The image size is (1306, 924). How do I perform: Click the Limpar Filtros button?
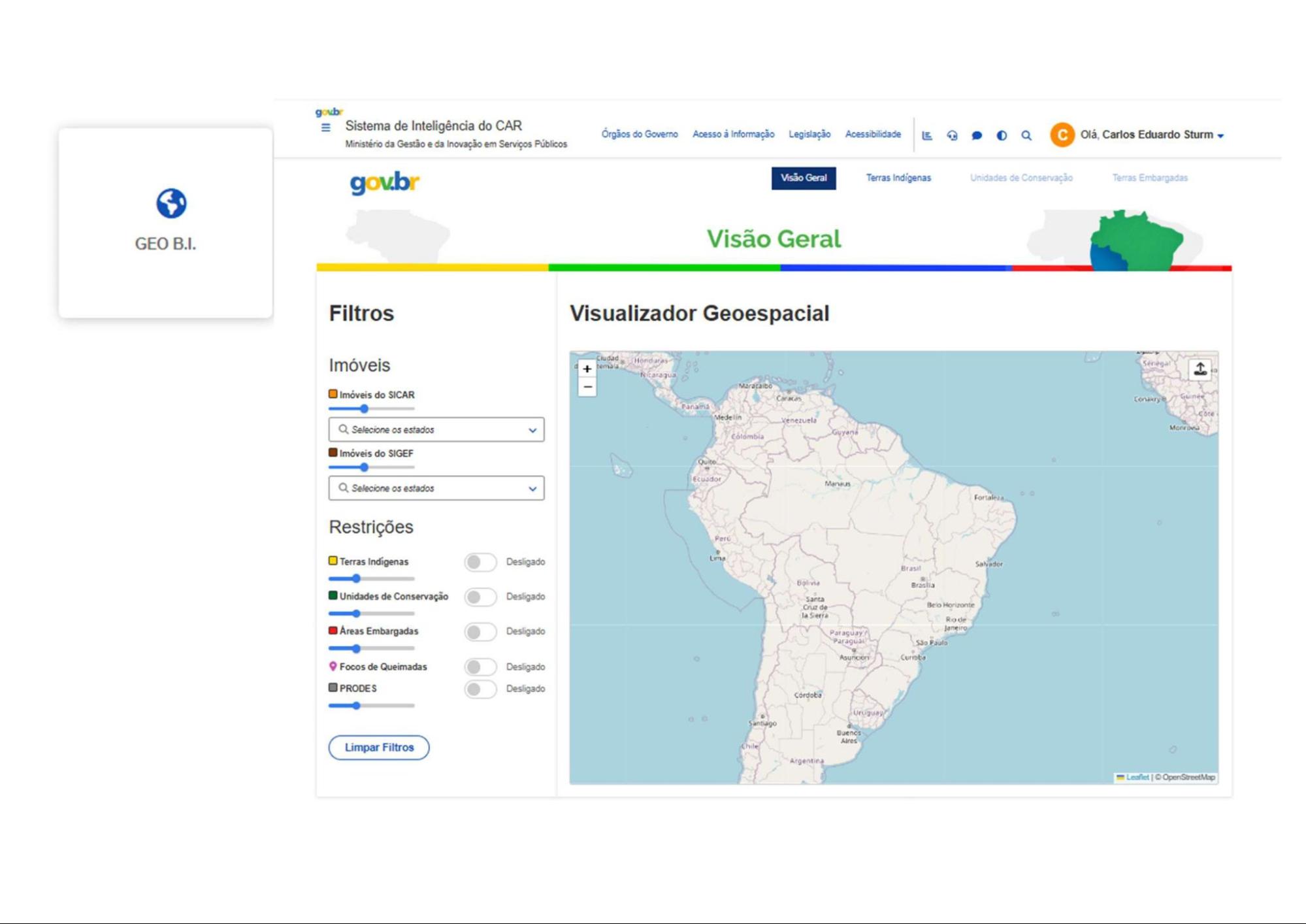379,747
